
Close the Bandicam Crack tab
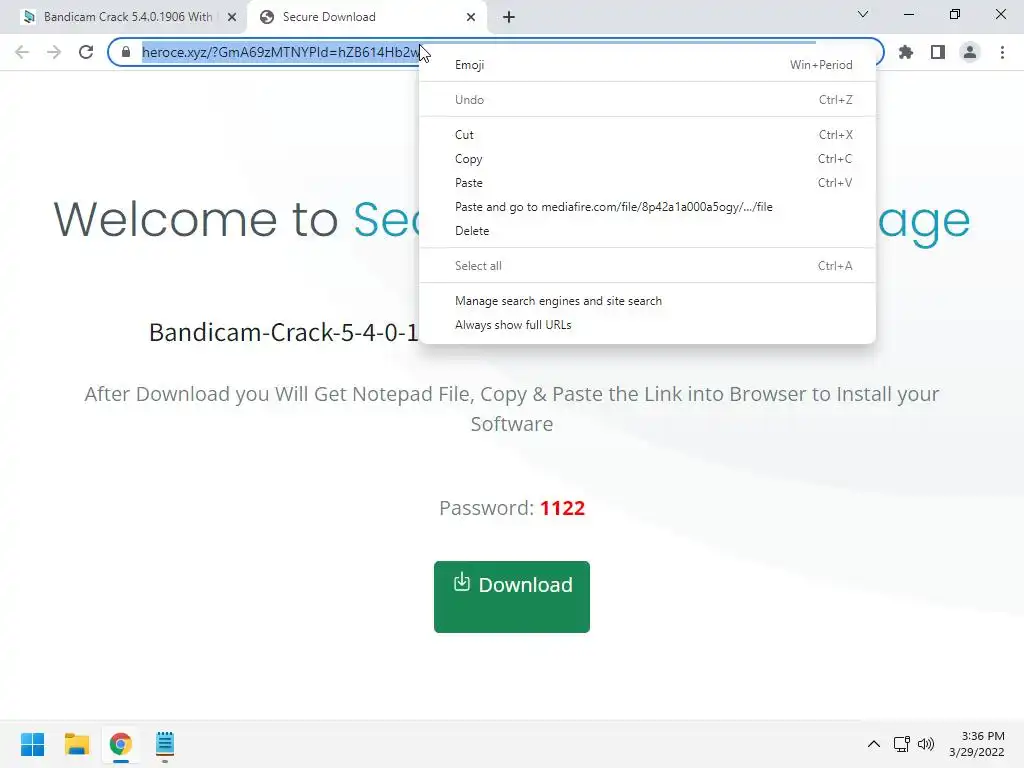point(232,17)
